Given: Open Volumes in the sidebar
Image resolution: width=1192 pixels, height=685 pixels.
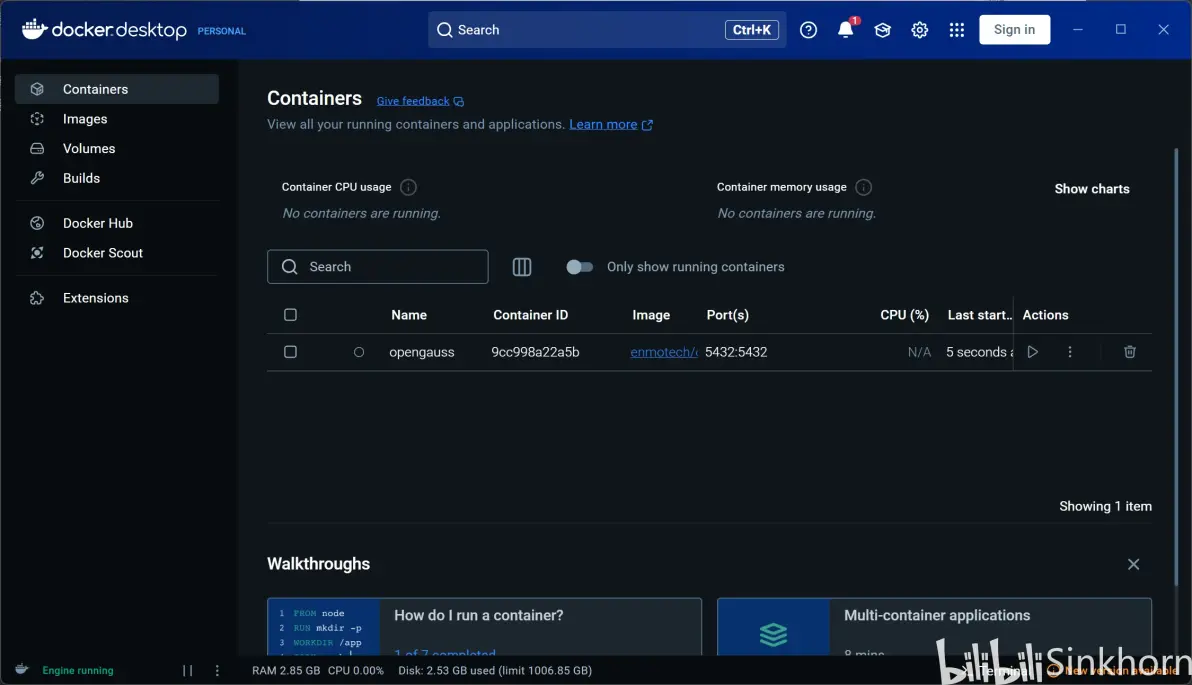Looking at the screenshot, I should click(x=117, y=148).
